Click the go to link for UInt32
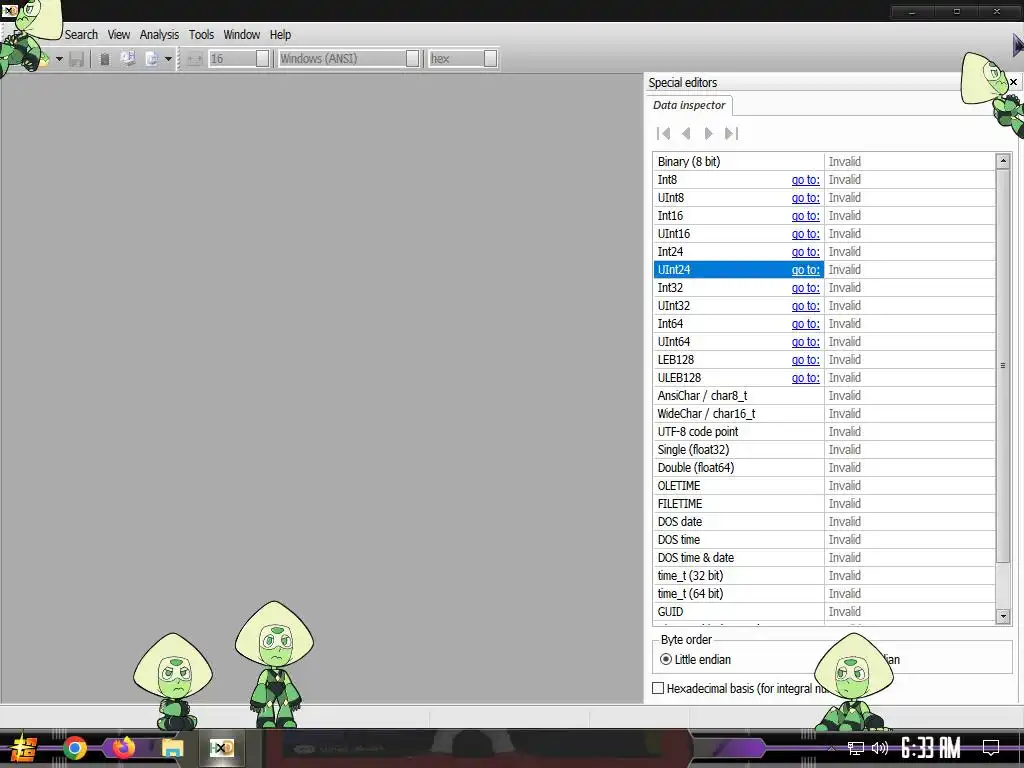The height and width of the screenshot is (768, 1024). [x=805, y=306]
